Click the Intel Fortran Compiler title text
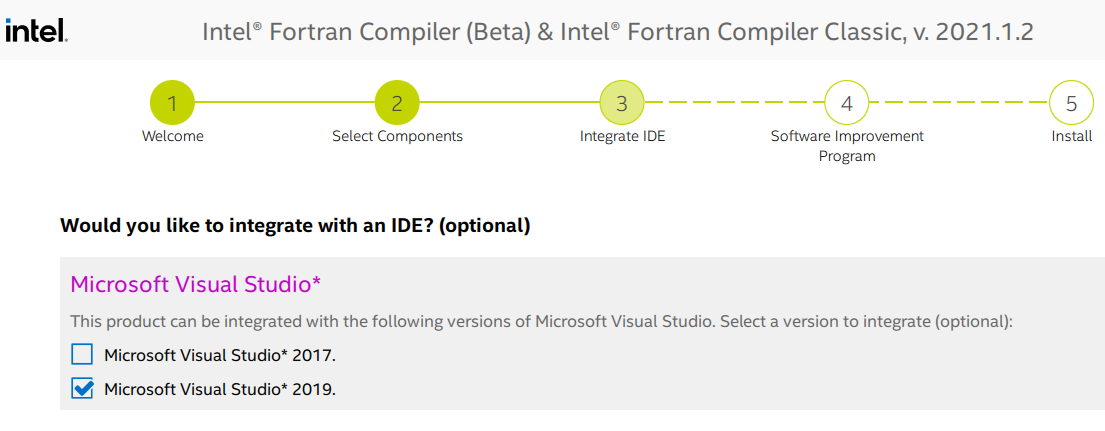 click(x=617, y=32)
